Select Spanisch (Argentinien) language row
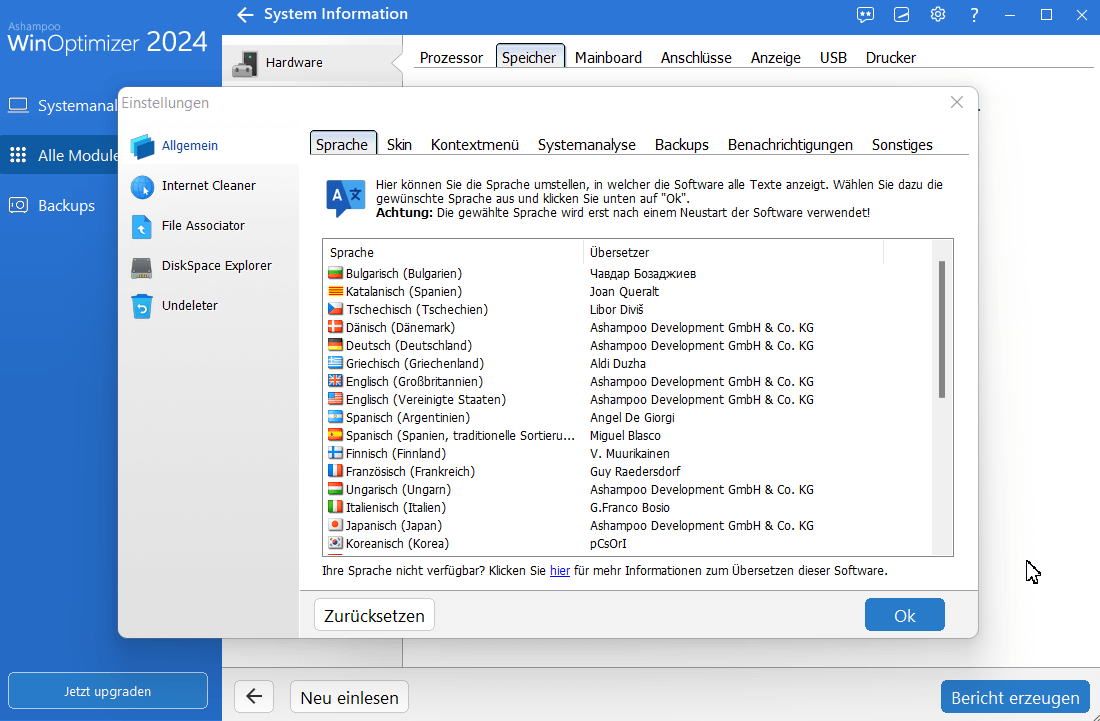1100x721 pixels. coord(628,418)
